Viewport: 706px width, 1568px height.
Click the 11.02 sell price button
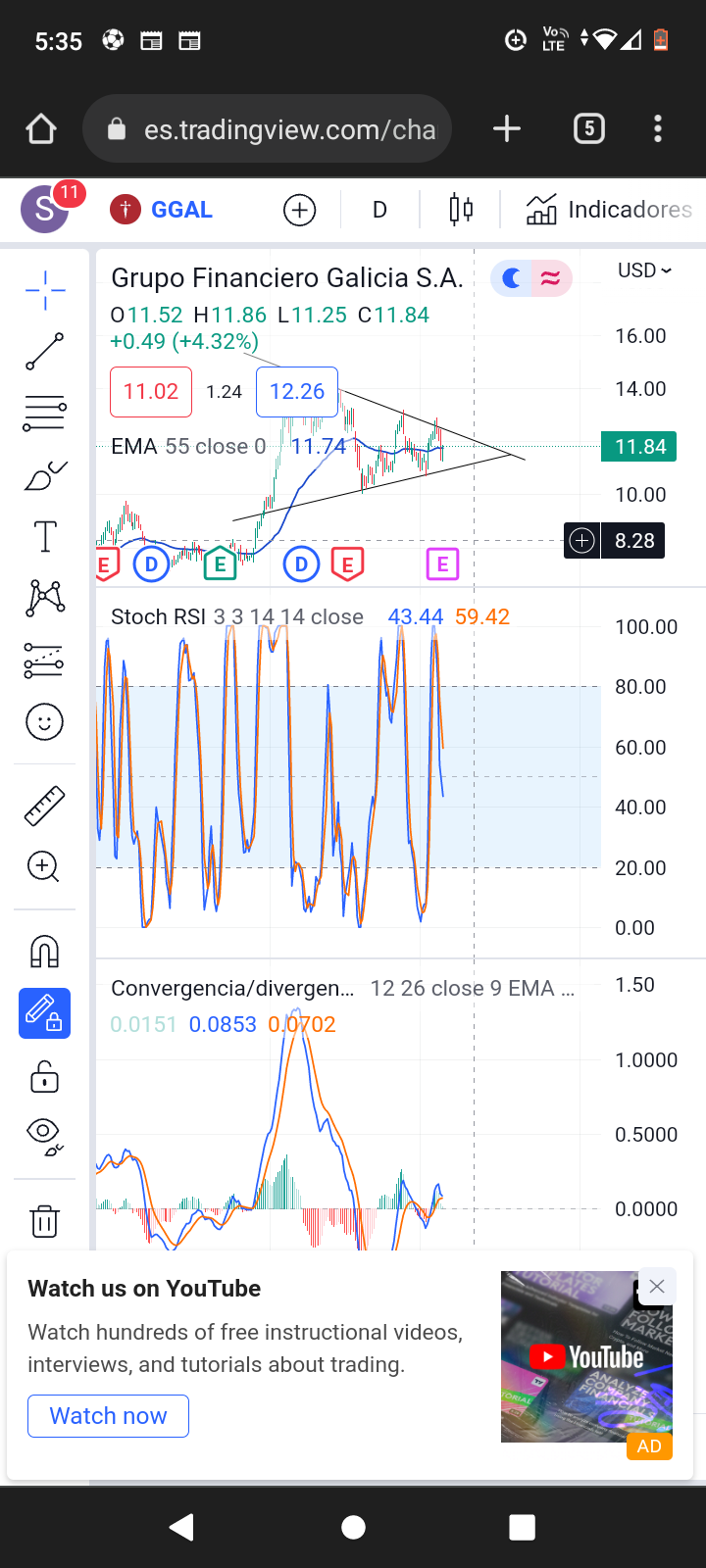pyautogui.click(x=151, y=392)
